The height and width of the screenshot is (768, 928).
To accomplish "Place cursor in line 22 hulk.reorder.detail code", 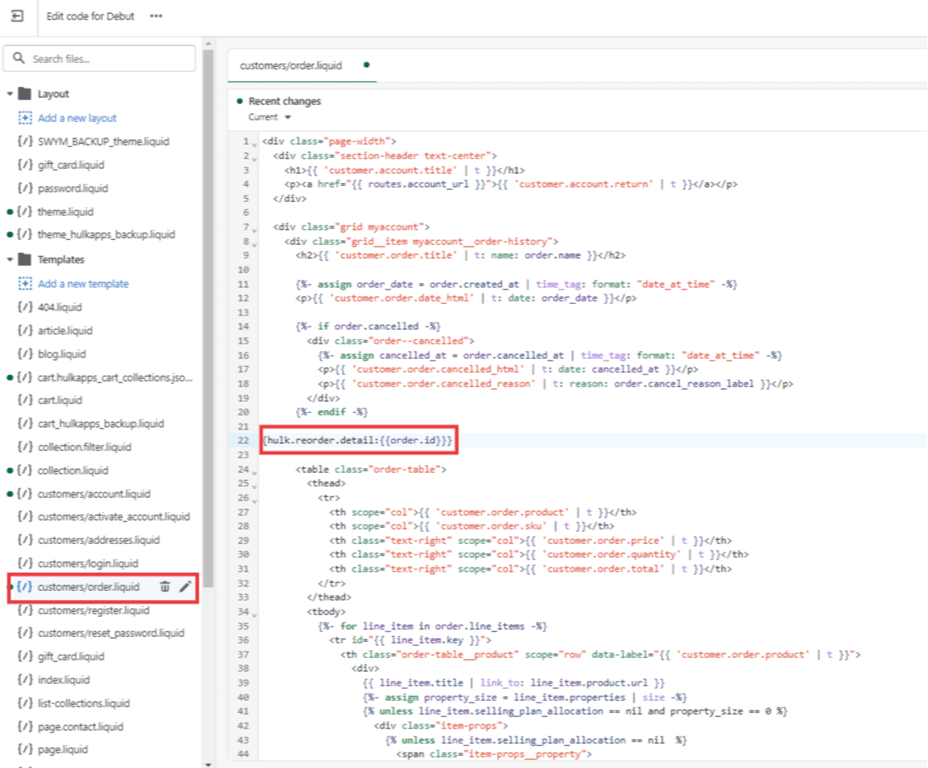I will pos(357,440).
